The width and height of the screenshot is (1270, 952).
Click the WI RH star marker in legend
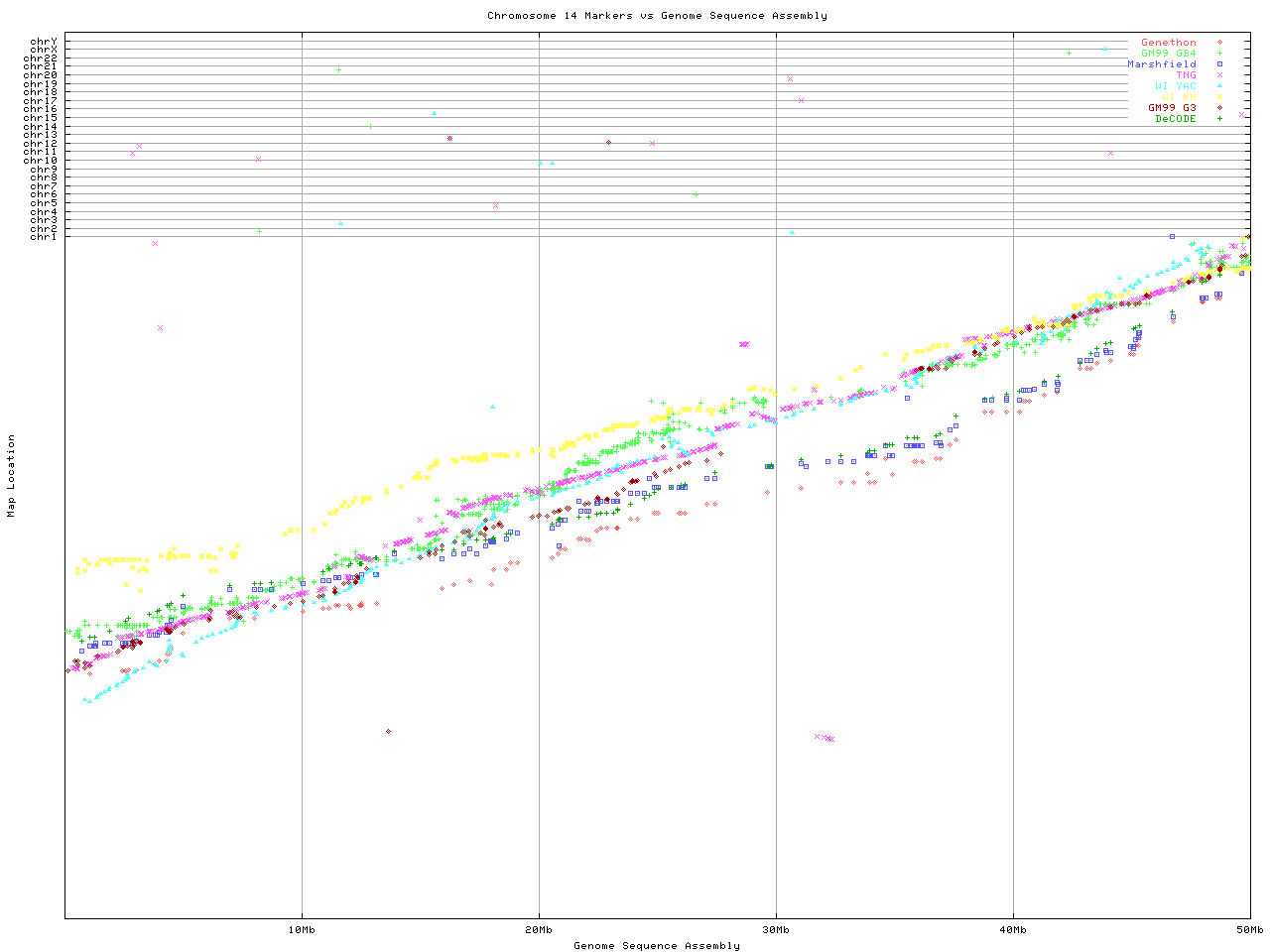(1219, 97)
